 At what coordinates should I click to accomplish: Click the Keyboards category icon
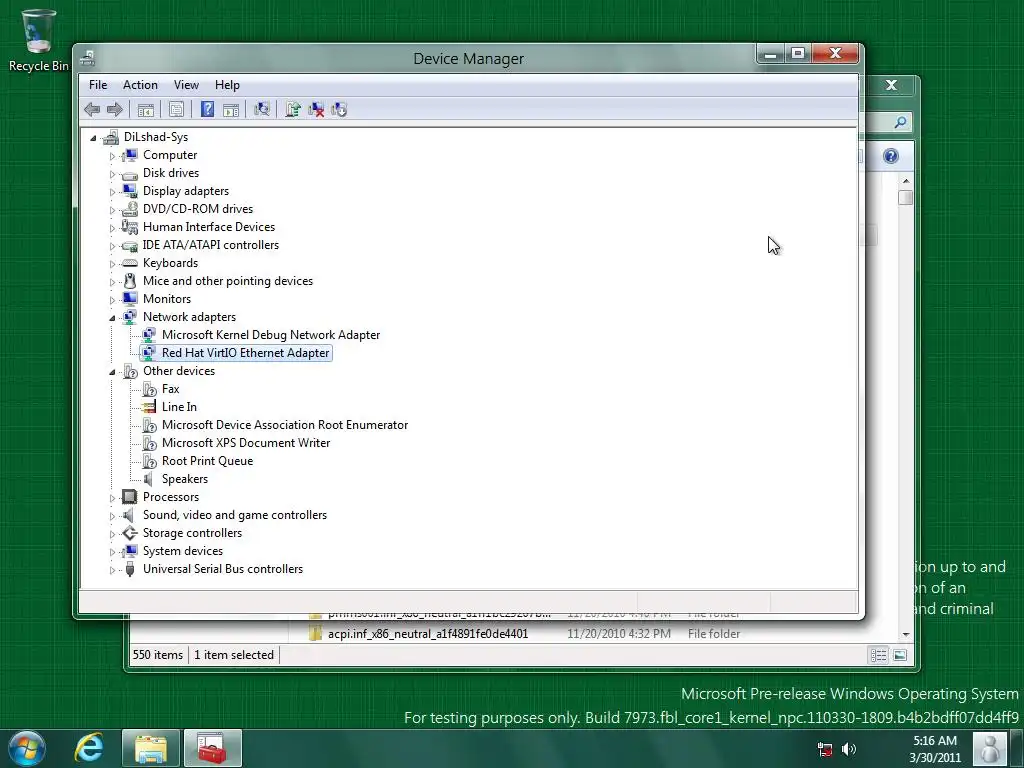click(130, 263)
